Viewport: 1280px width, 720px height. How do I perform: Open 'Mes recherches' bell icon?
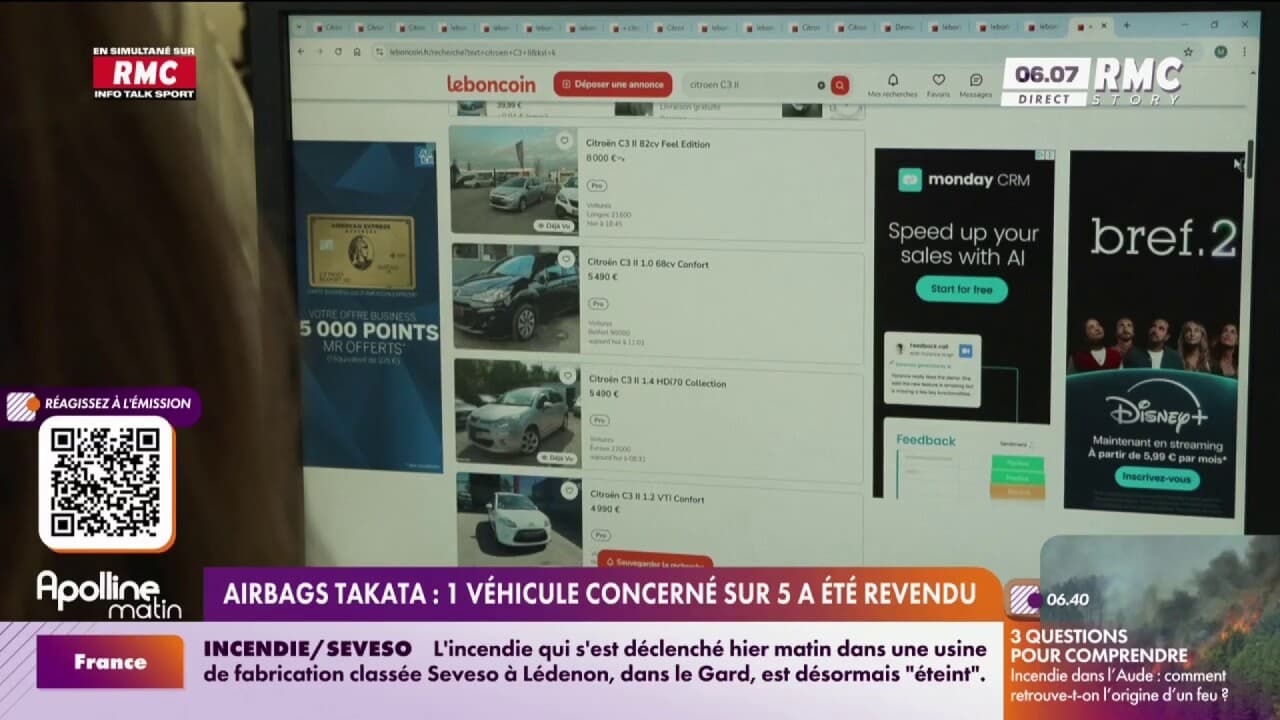(x=892, y=85)
